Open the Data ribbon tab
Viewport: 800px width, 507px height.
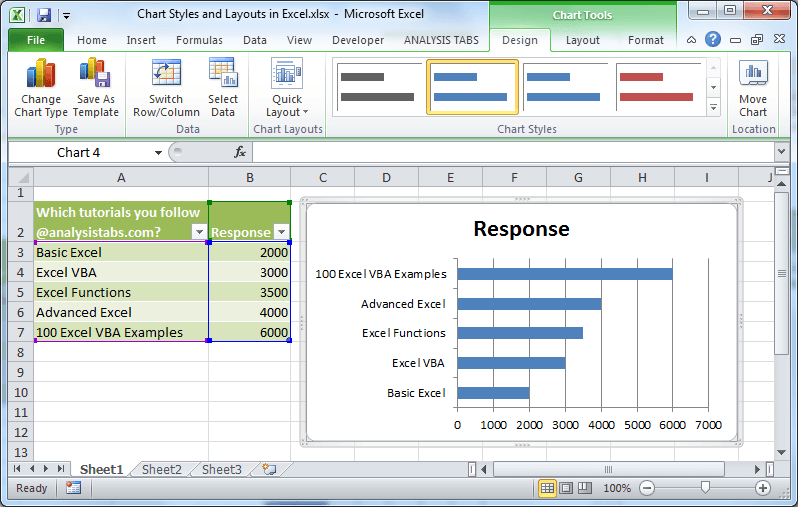click(255, 40)
